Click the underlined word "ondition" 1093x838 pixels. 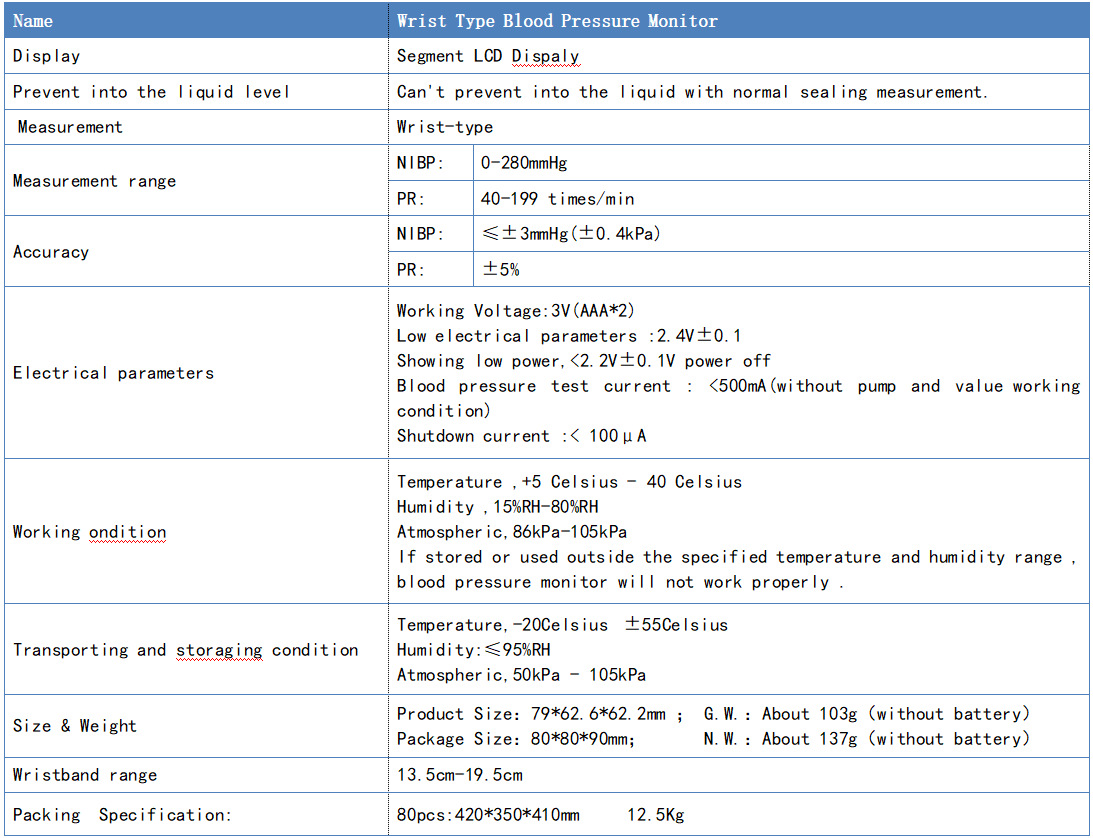(128, 532)
